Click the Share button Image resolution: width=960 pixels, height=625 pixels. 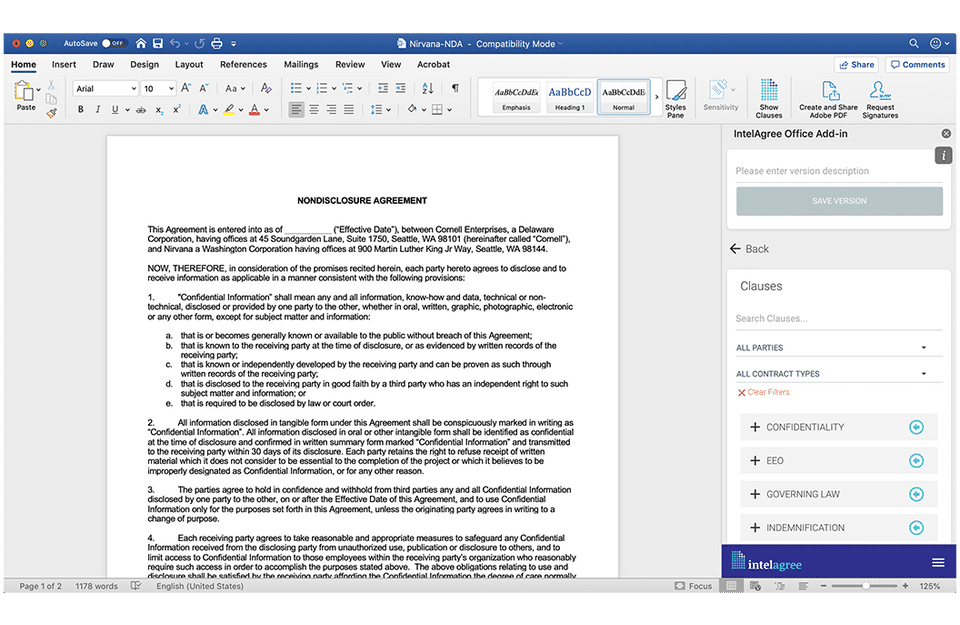[856, 65]
